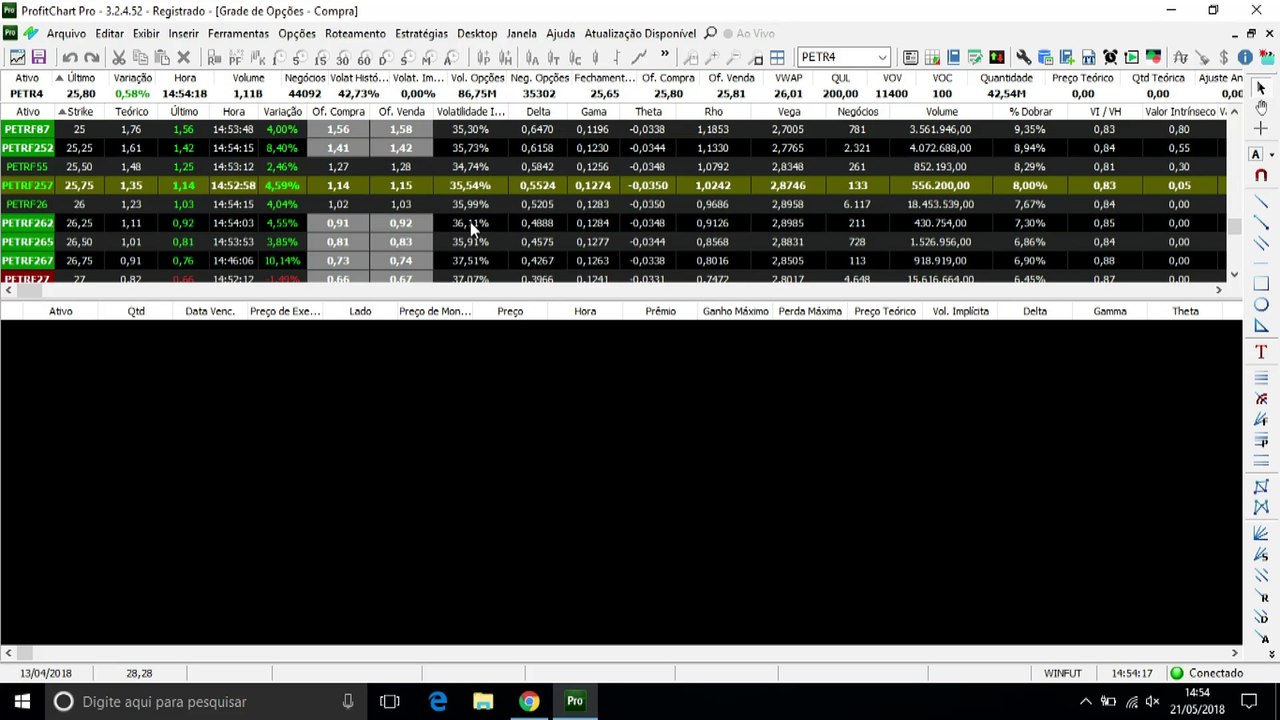Image resolution: width=1280 pixels, height=720 pixels.
Task: Select the PETRF87 option row
Action: pos(612,129)
